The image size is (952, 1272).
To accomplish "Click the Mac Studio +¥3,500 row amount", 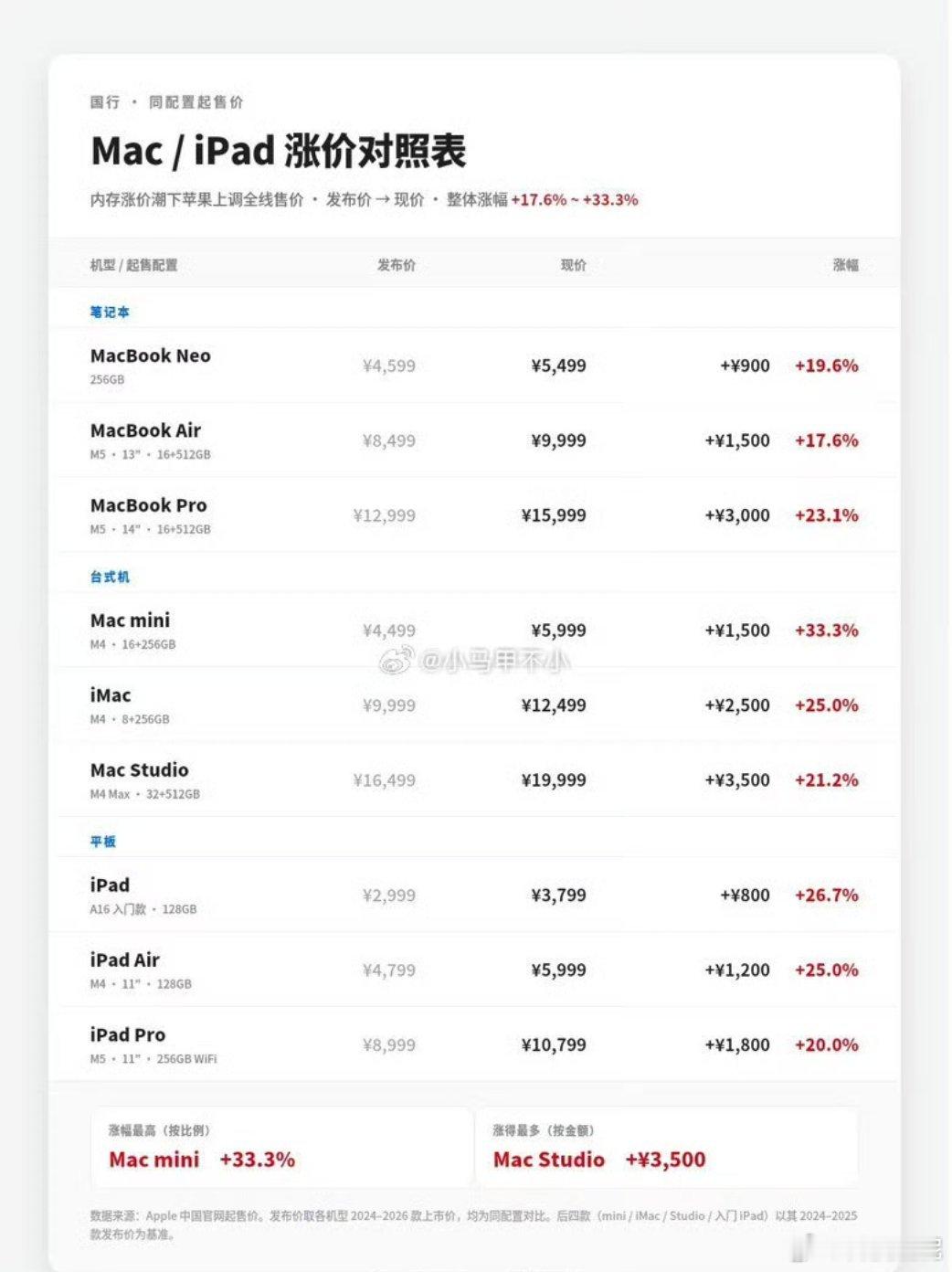I will (x=737, y=780).
